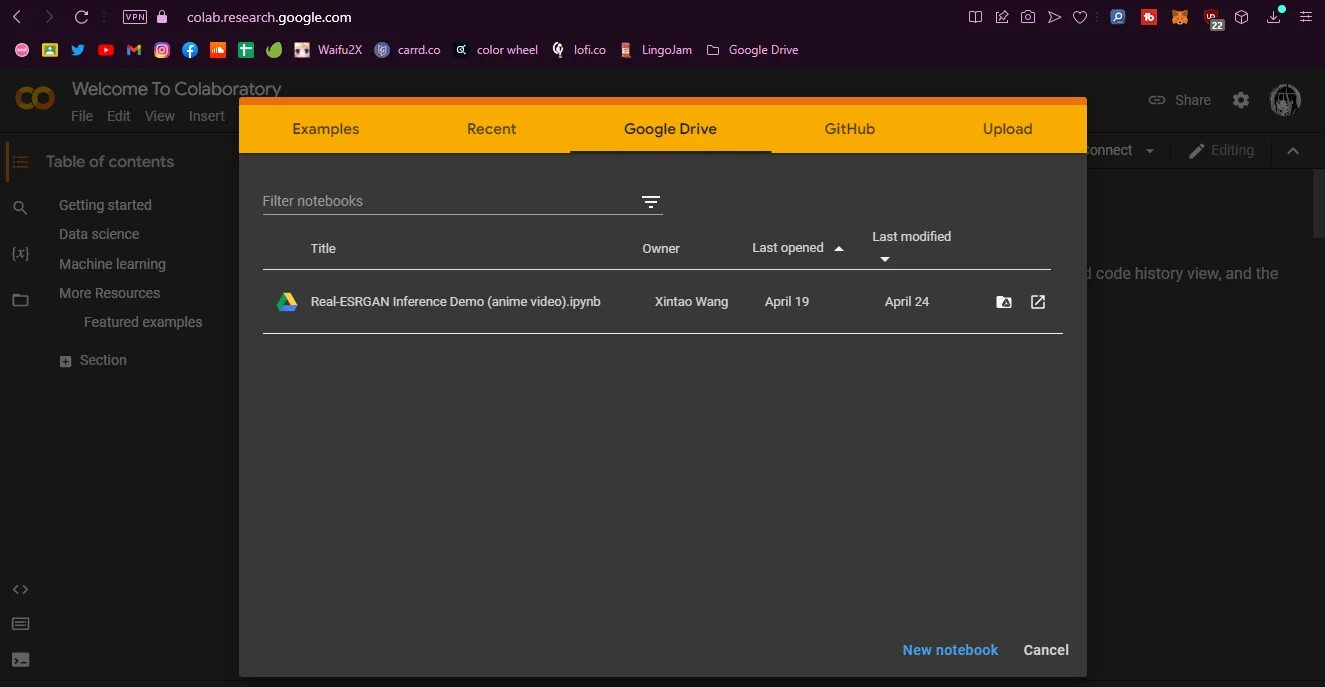Click the uBlock Origin extension icon

pyautogui.click(x=1212, y=18)
